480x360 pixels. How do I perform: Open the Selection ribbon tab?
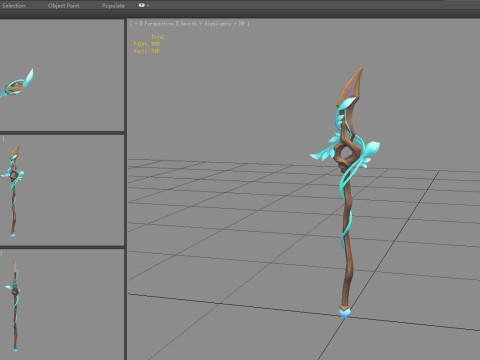[x=13, y=6]
